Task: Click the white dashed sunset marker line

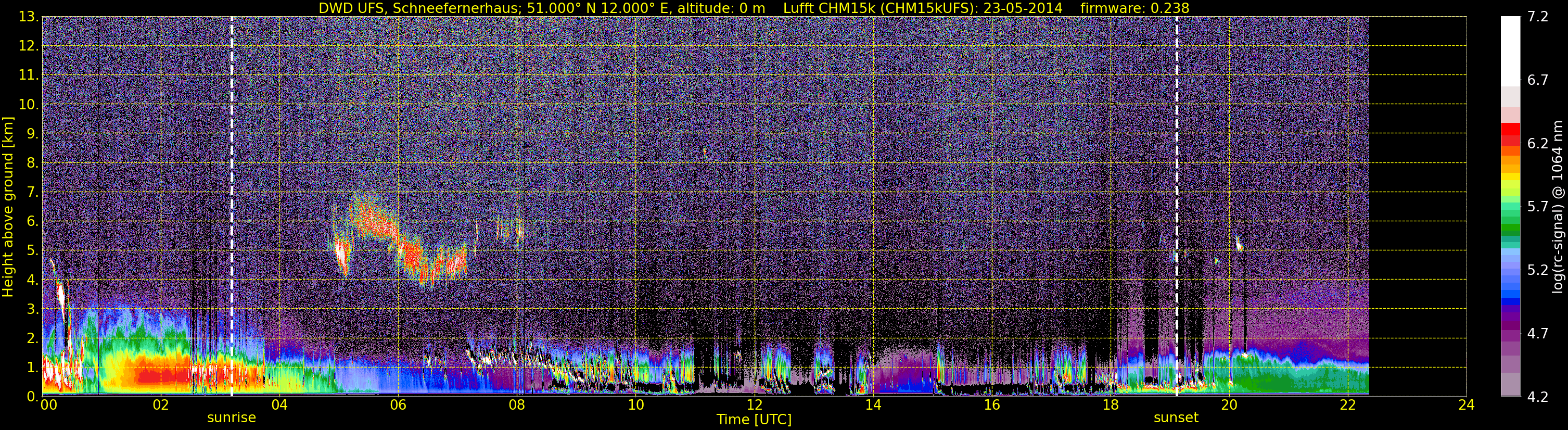Action: click(x=1177, y=207)
